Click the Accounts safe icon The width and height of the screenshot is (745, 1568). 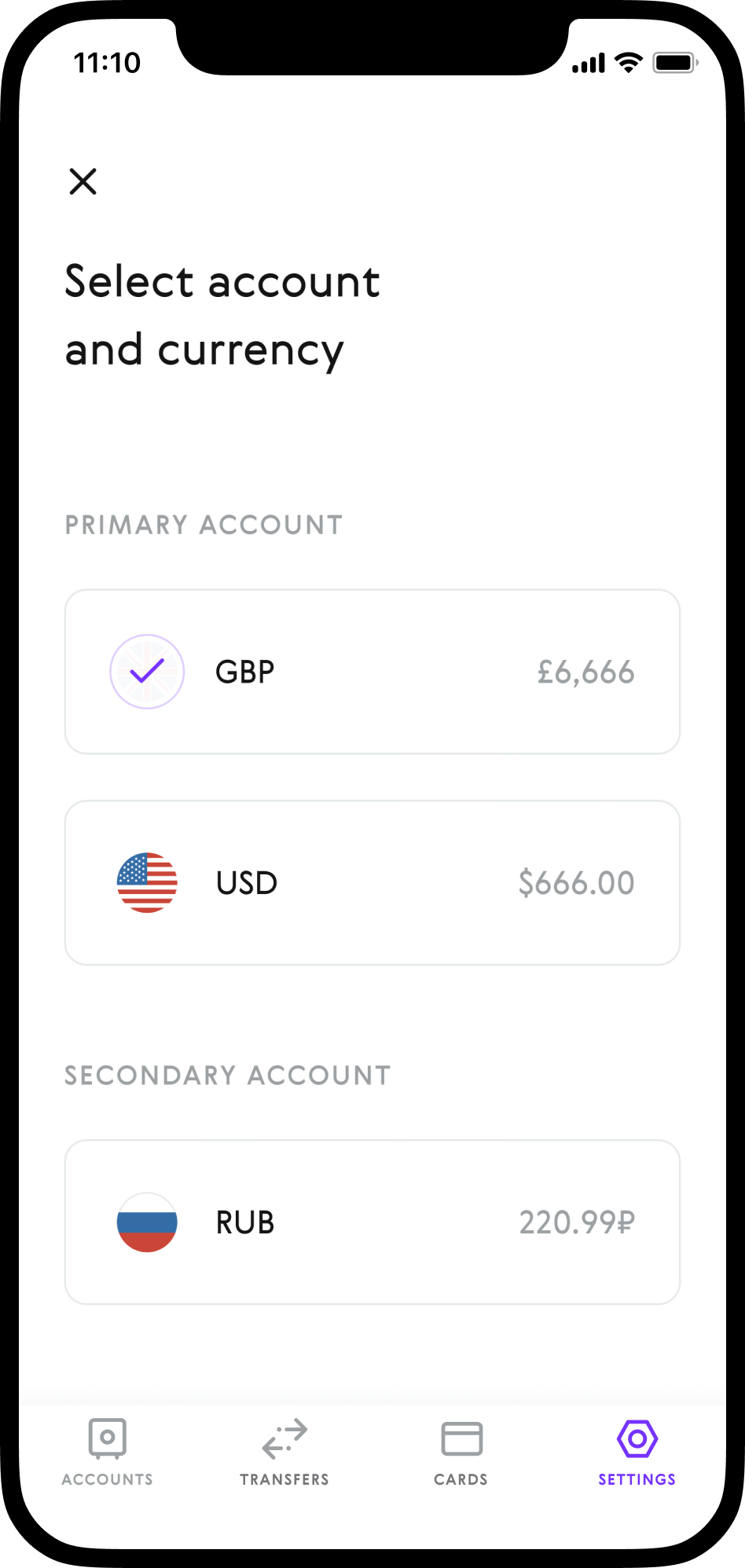108,1438
